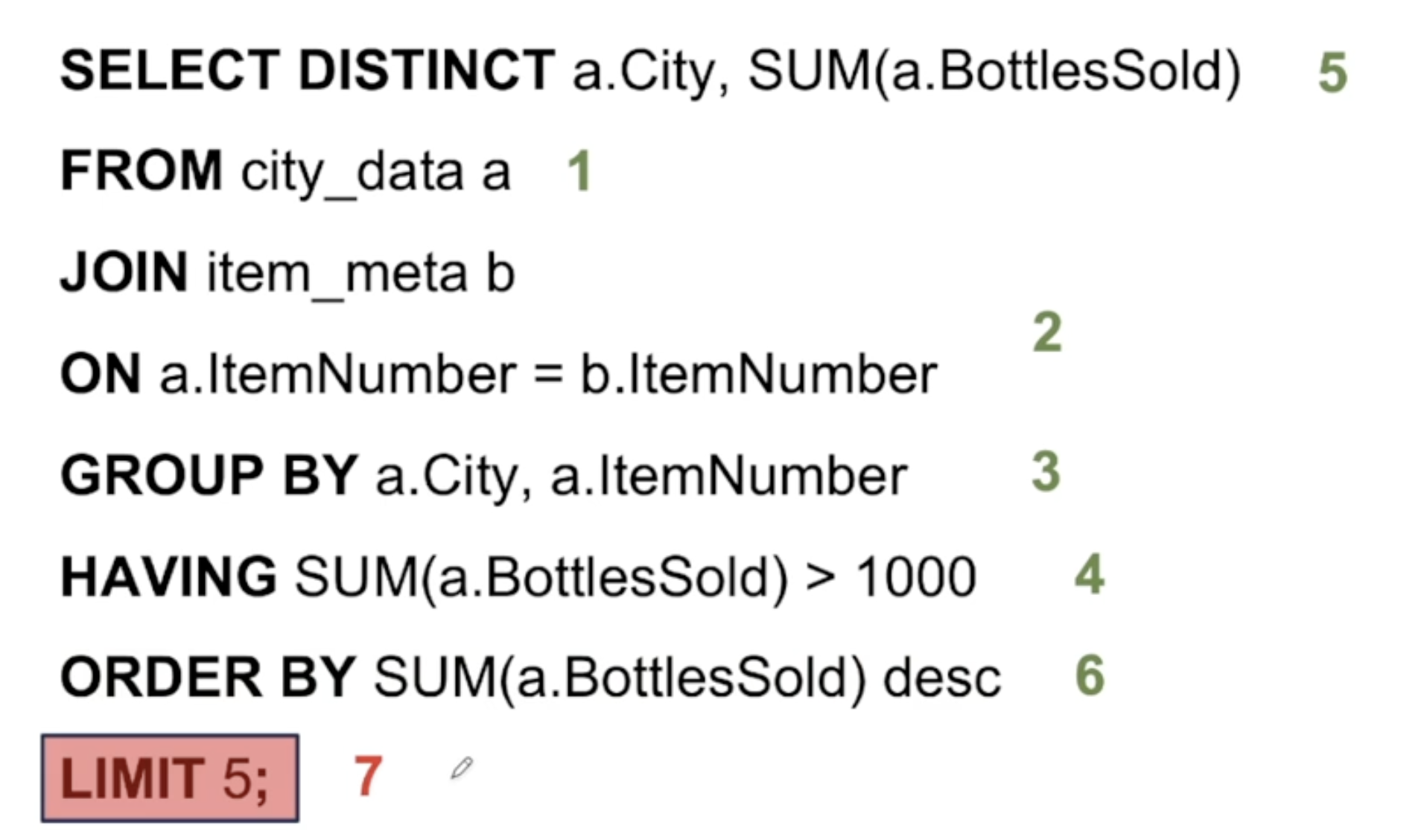Click the GROUP BY keyword
The image size is (1427, 840).
pos(209,474)
